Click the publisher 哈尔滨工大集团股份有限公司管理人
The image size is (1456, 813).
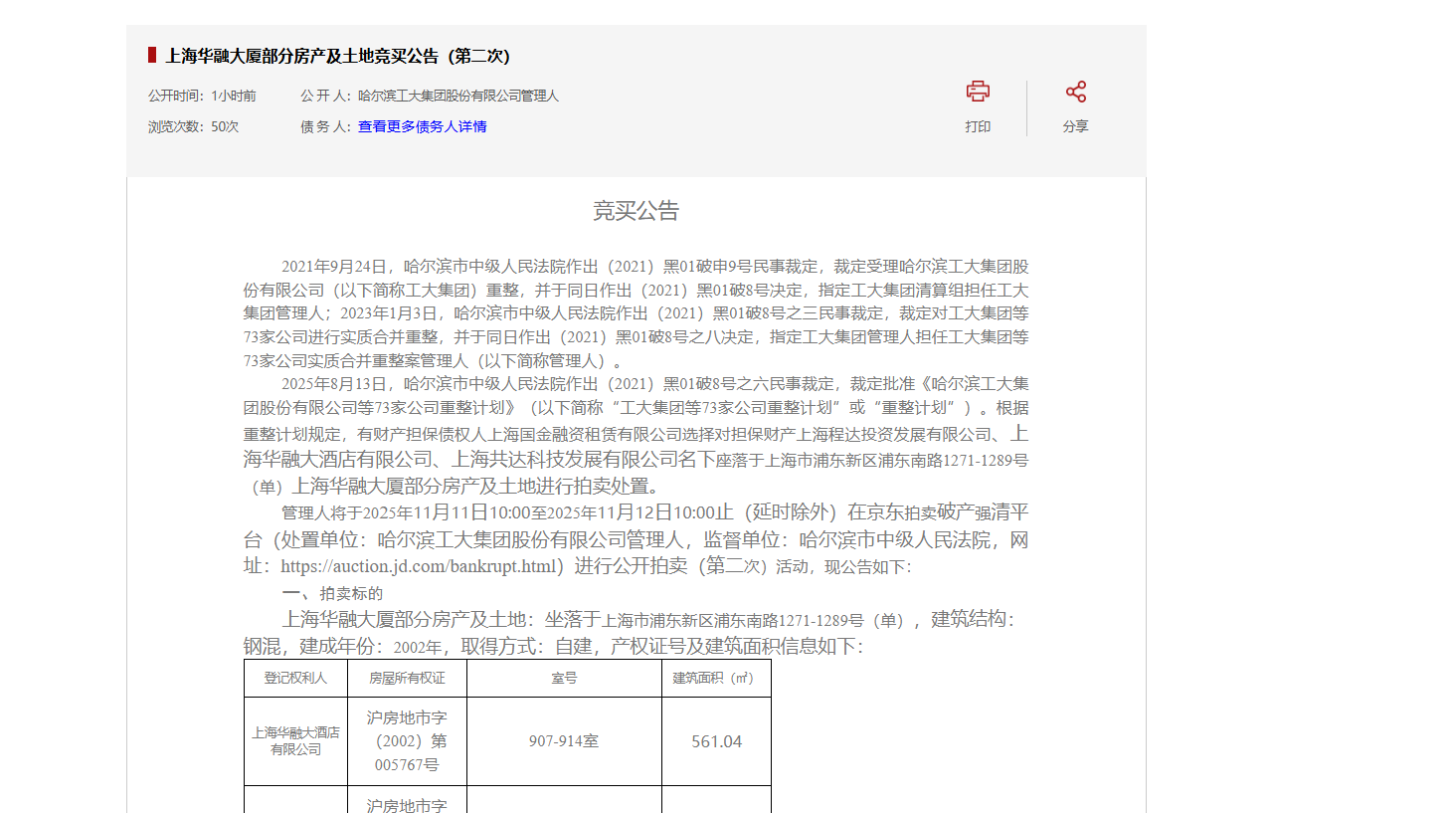[x=458, y=96]
